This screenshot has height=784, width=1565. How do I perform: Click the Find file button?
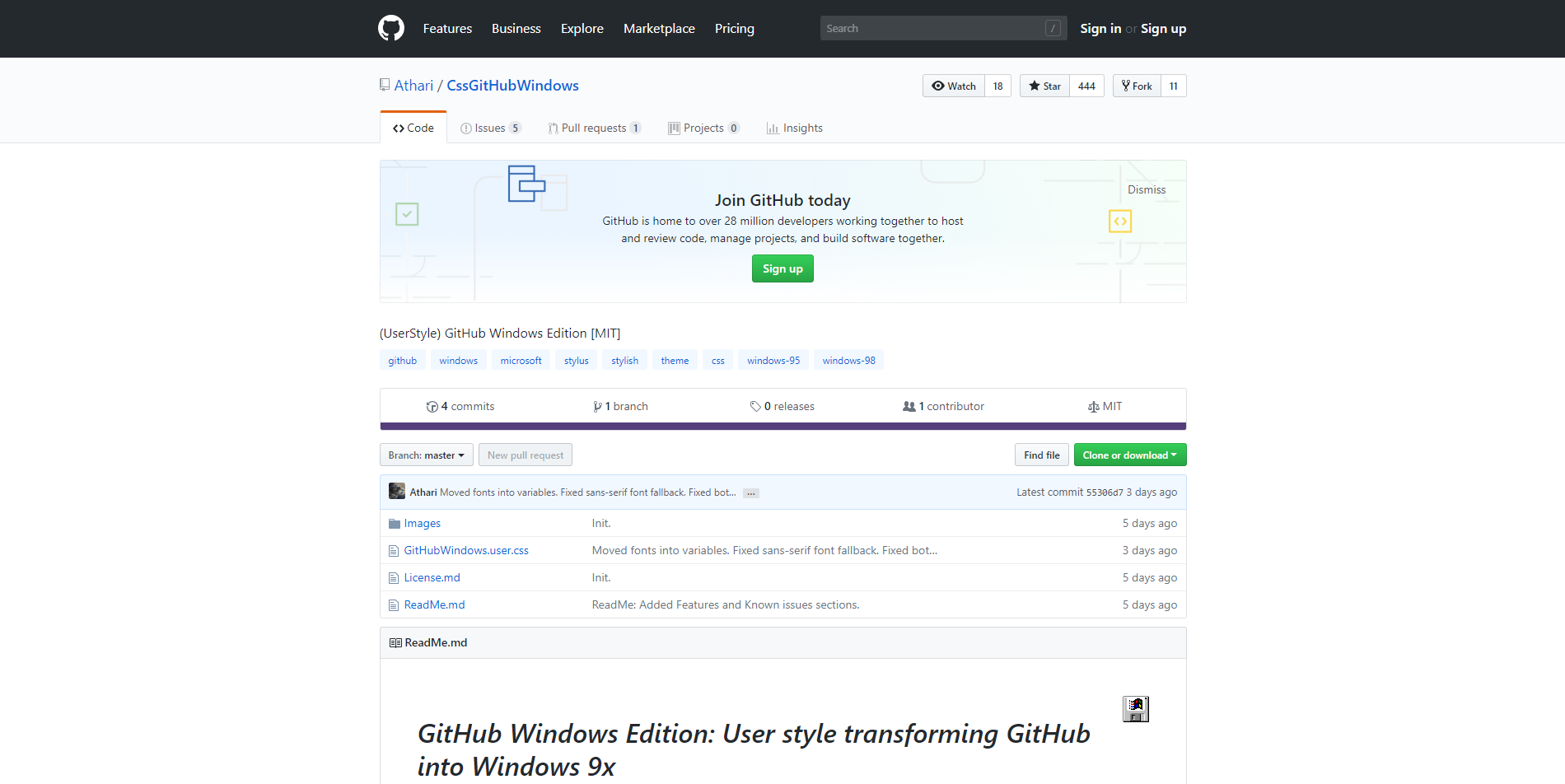[1042, 455]
